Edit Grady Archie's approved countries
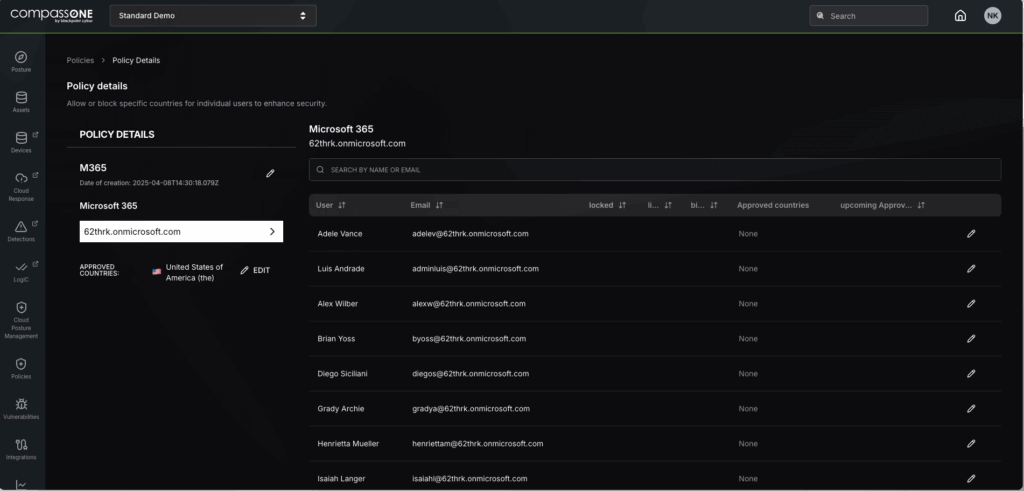The image size is (1024, 491). [971, 409]
